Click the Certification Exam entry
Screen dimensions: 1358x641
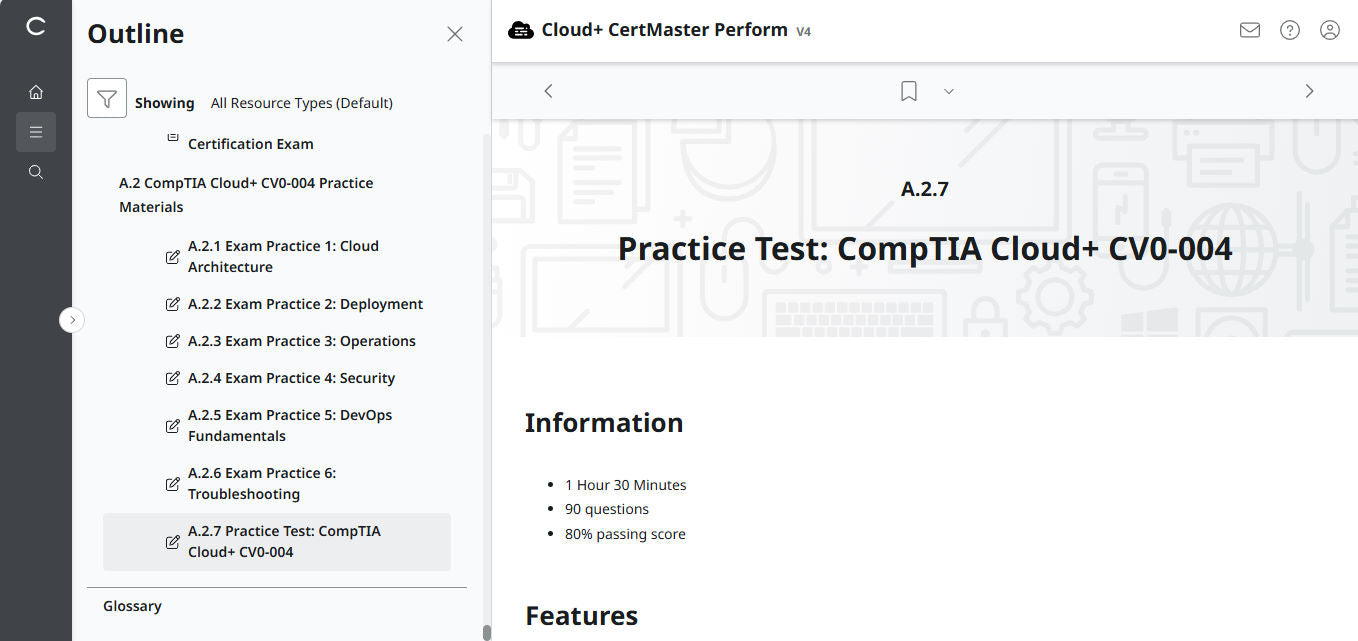[x=249, y=143]
